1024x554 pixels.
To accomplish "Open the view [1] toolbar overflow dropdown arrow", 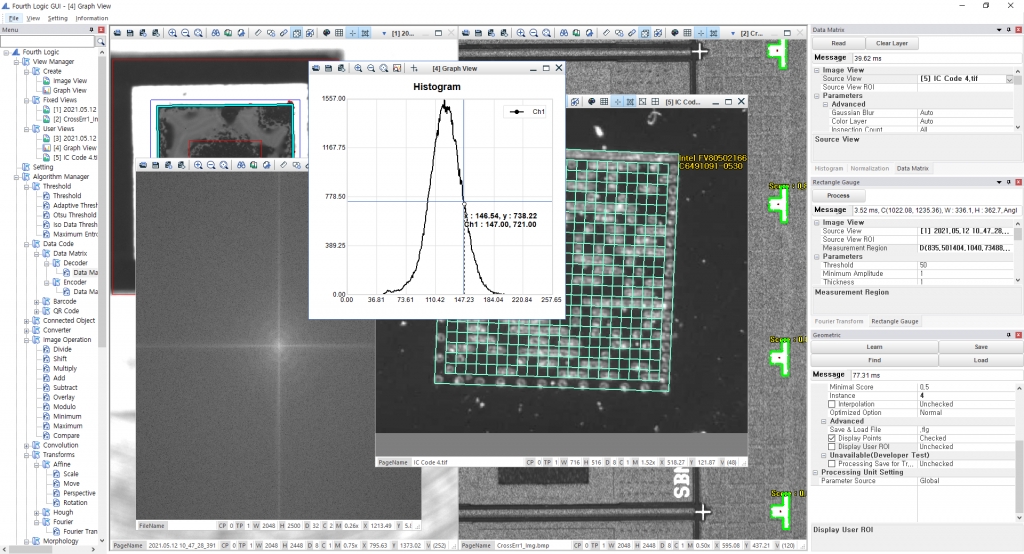I will [384, 33].
